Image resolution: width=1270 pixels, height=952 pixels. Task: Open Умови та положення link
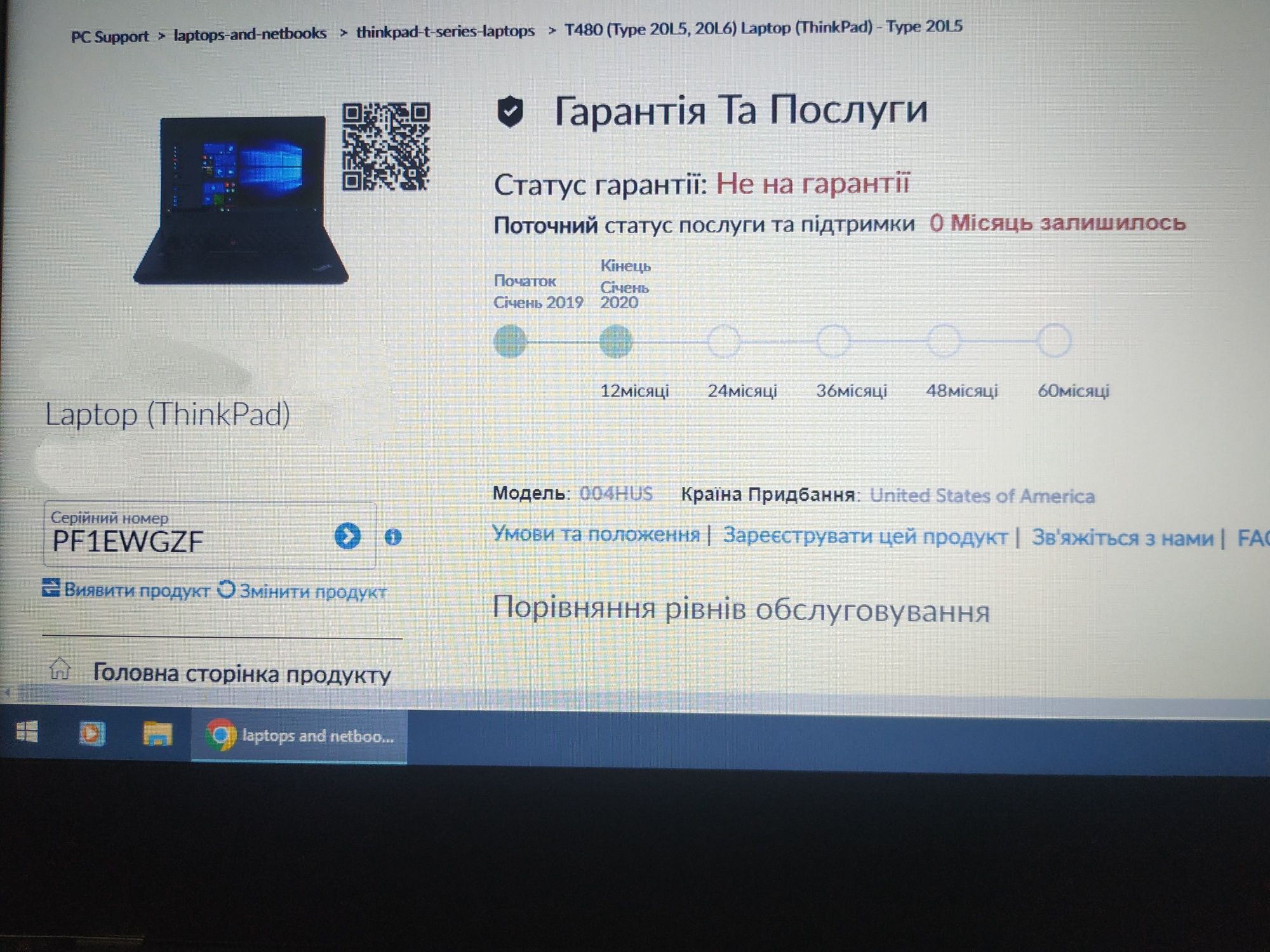pos(596,534)
